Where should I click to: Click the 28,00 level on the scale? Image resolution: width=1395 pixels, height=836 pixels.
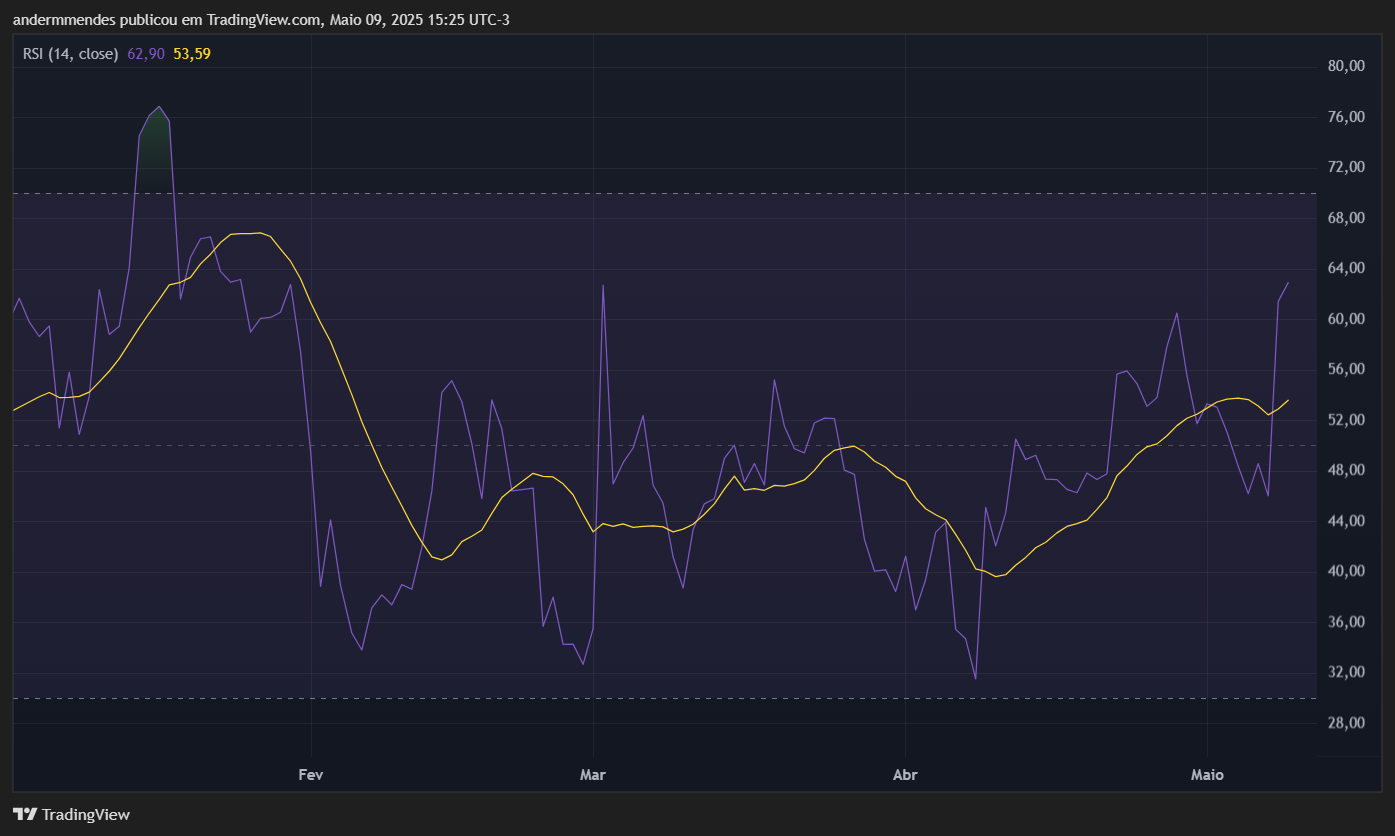click(1346, 723)
